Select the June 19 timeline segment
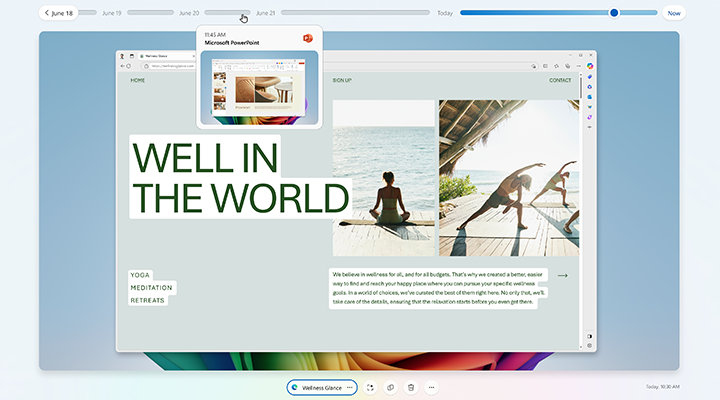 coord(150,13)
